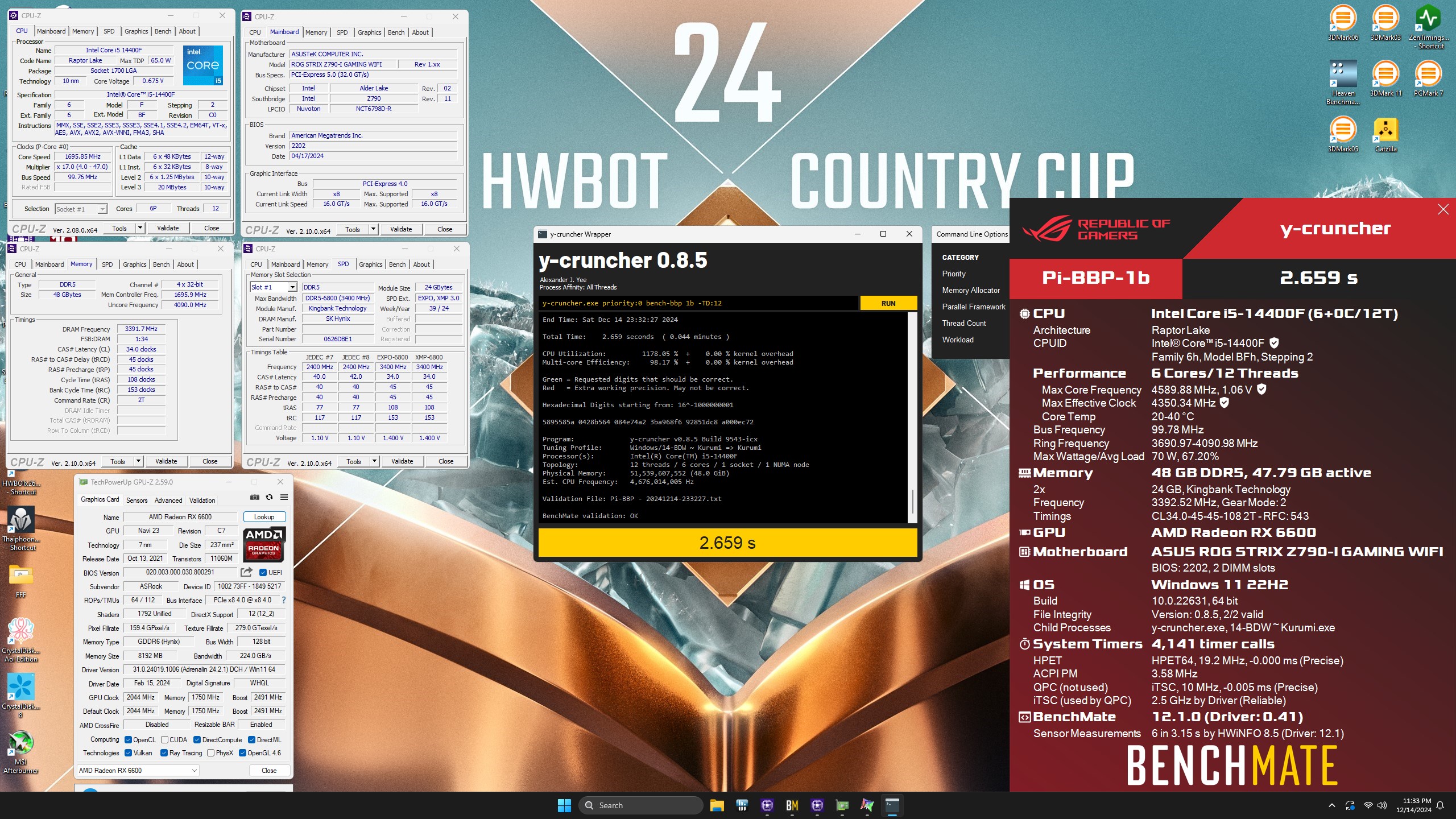Open the Windows Start menu
The height and width of the screenshot is (819, 1456).
(564, 805)
